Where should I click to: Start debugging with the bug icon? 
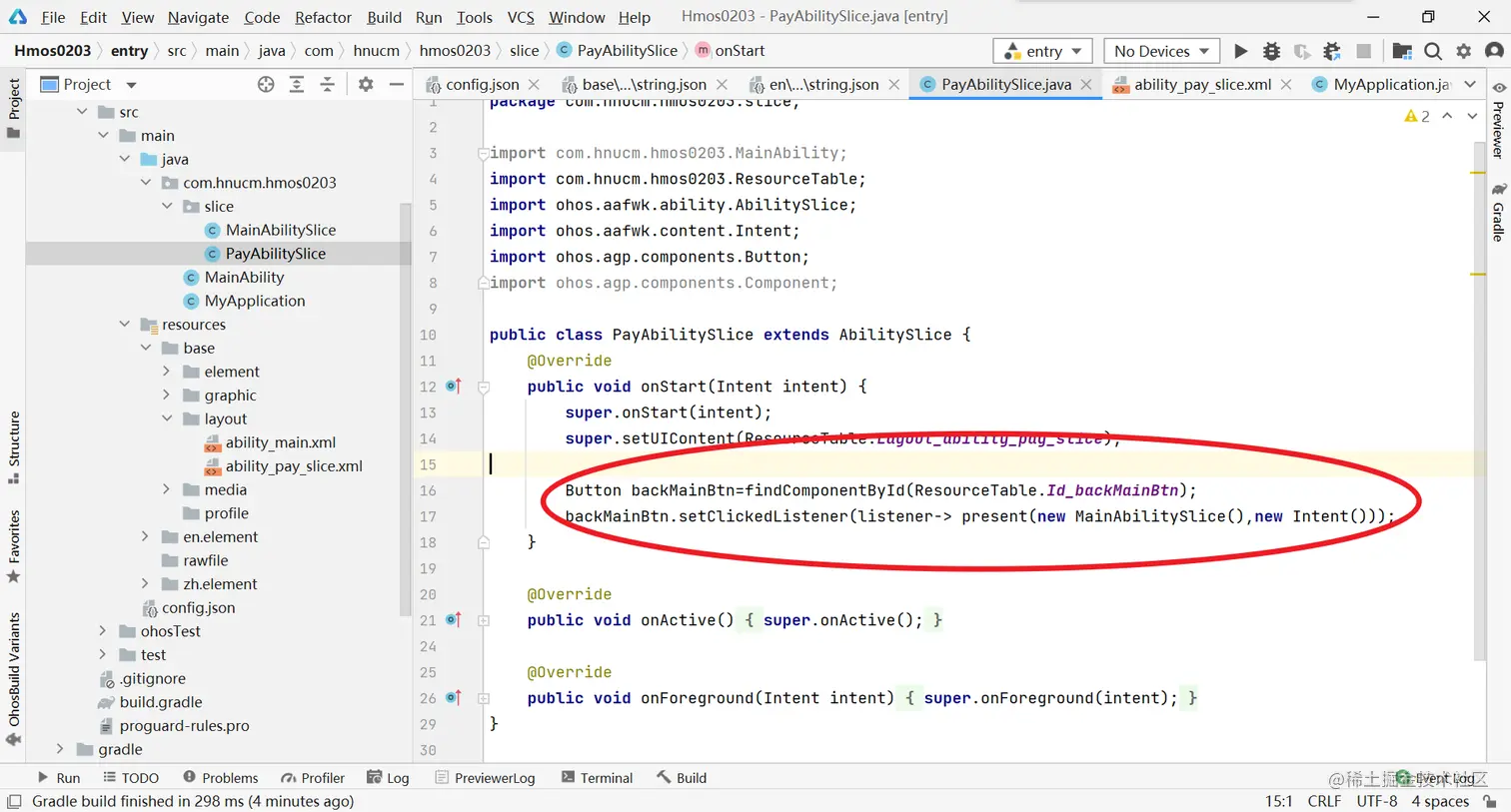click(x=1271, y=51)
